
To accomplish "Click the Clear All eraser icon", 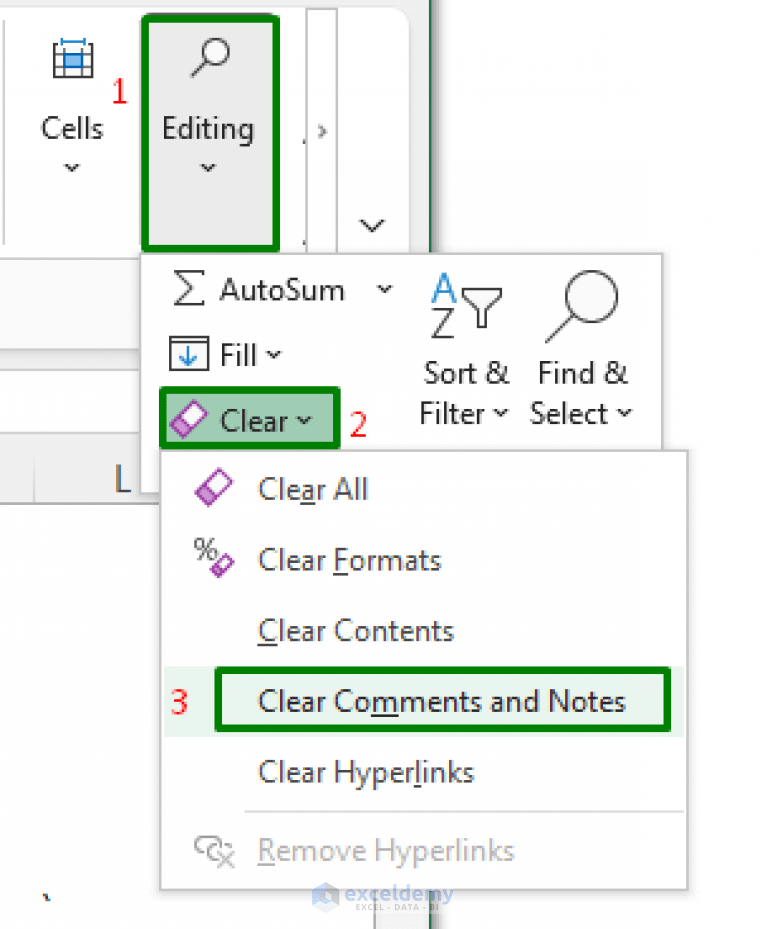I will (213, 489).
